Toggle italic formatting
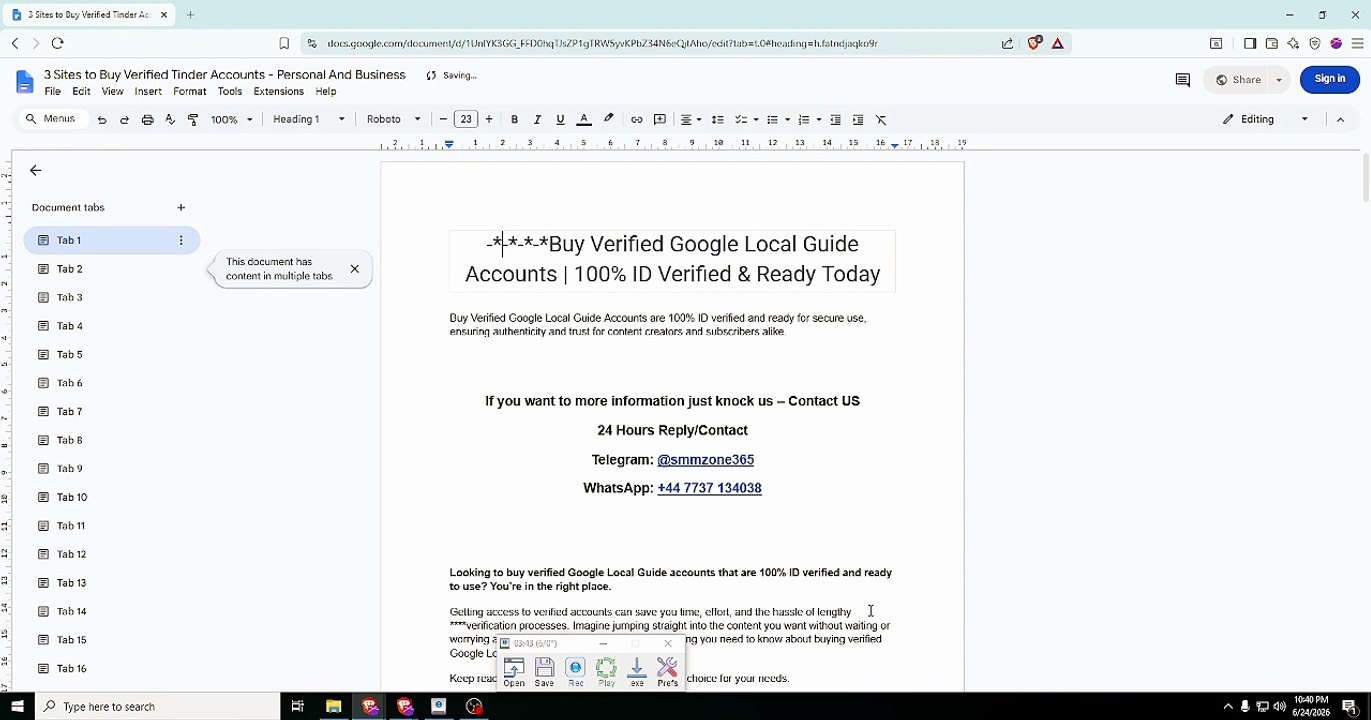Image resolution: width=1371 pixels, height=720 pixels. (x=537, y=120)
